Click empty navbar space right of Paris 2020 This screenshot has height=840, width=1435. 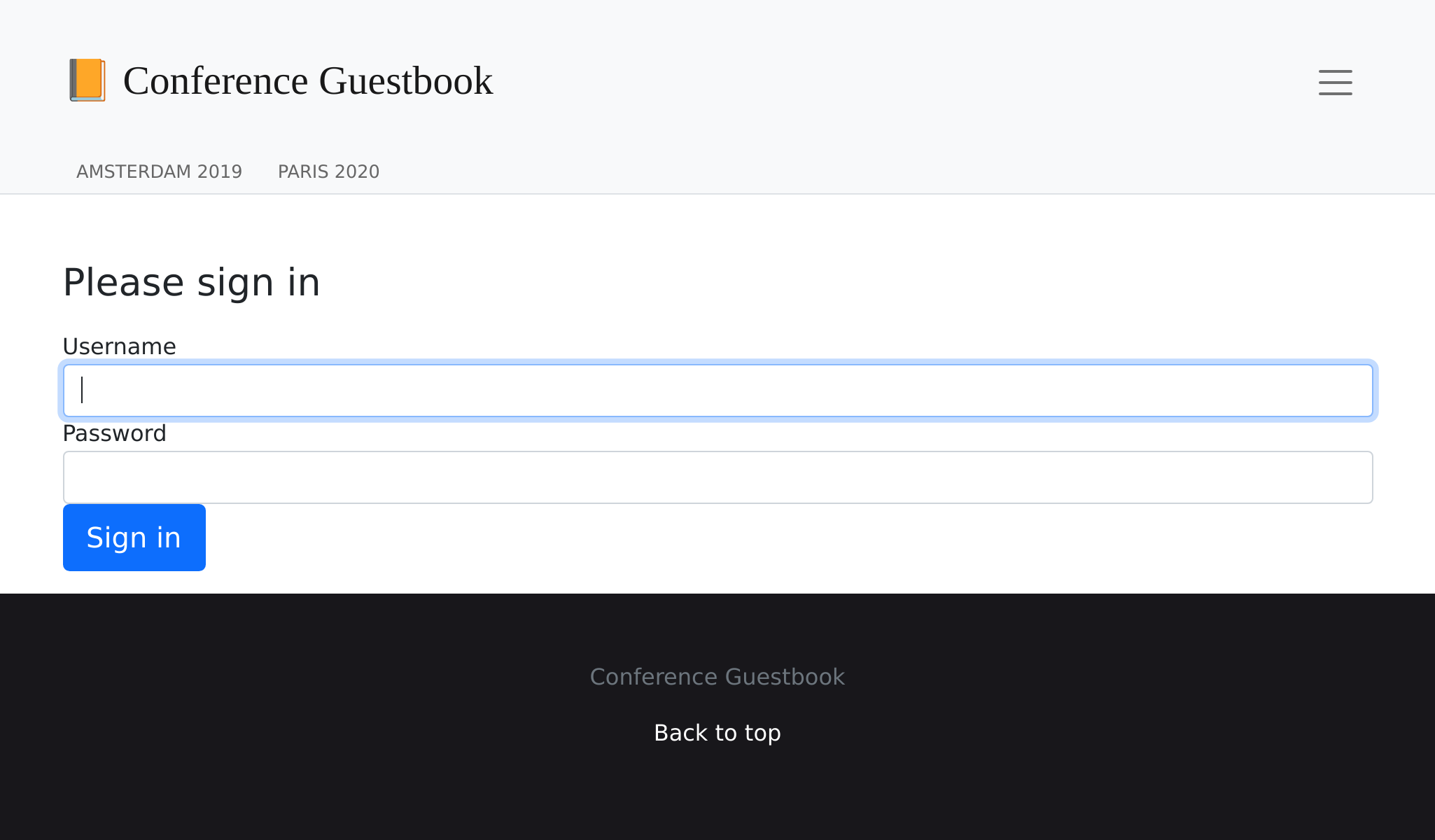[x=840, y=171]
